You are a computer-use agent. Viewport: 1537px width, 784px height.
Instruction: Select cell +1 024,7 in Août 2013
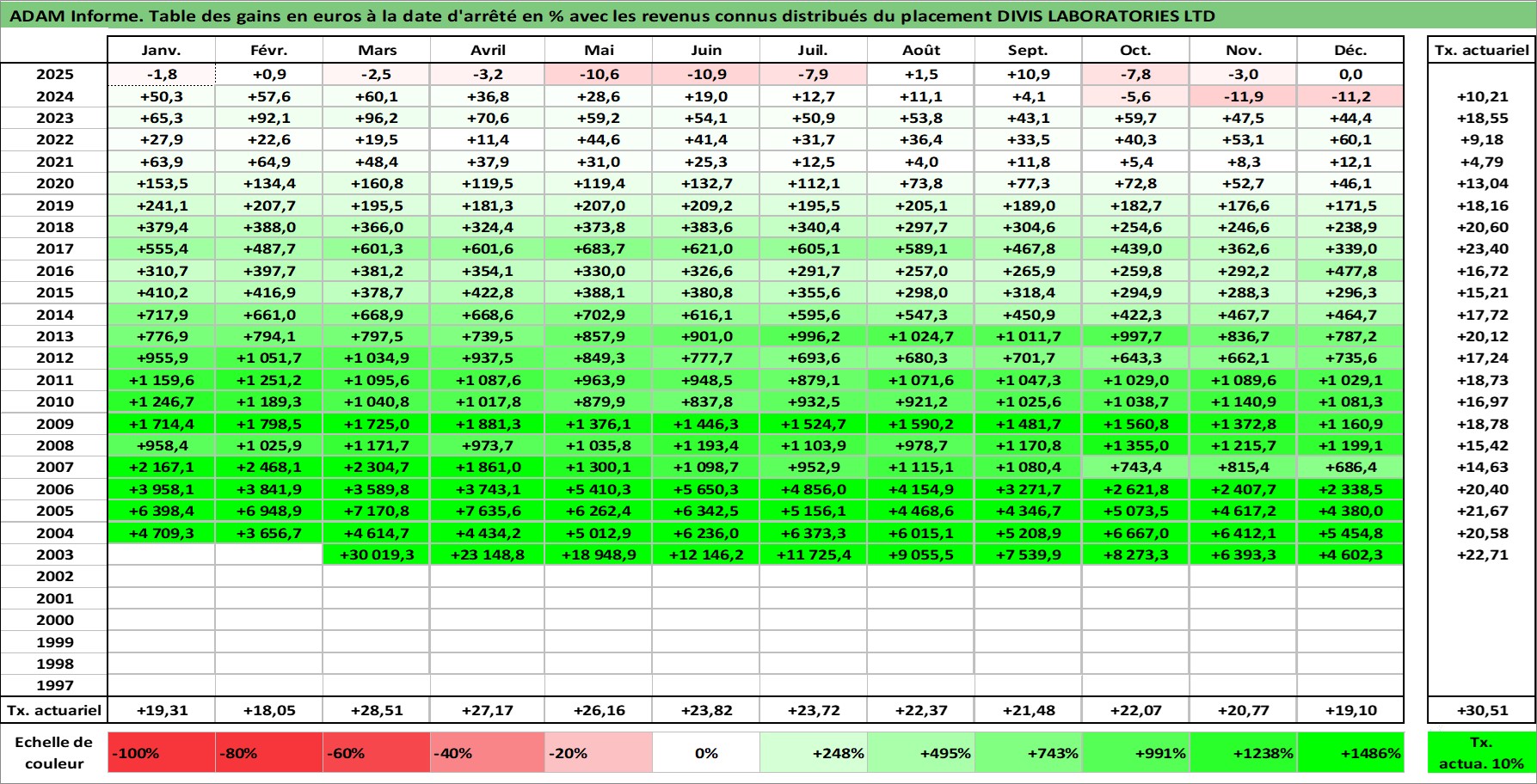click(921, 336)
